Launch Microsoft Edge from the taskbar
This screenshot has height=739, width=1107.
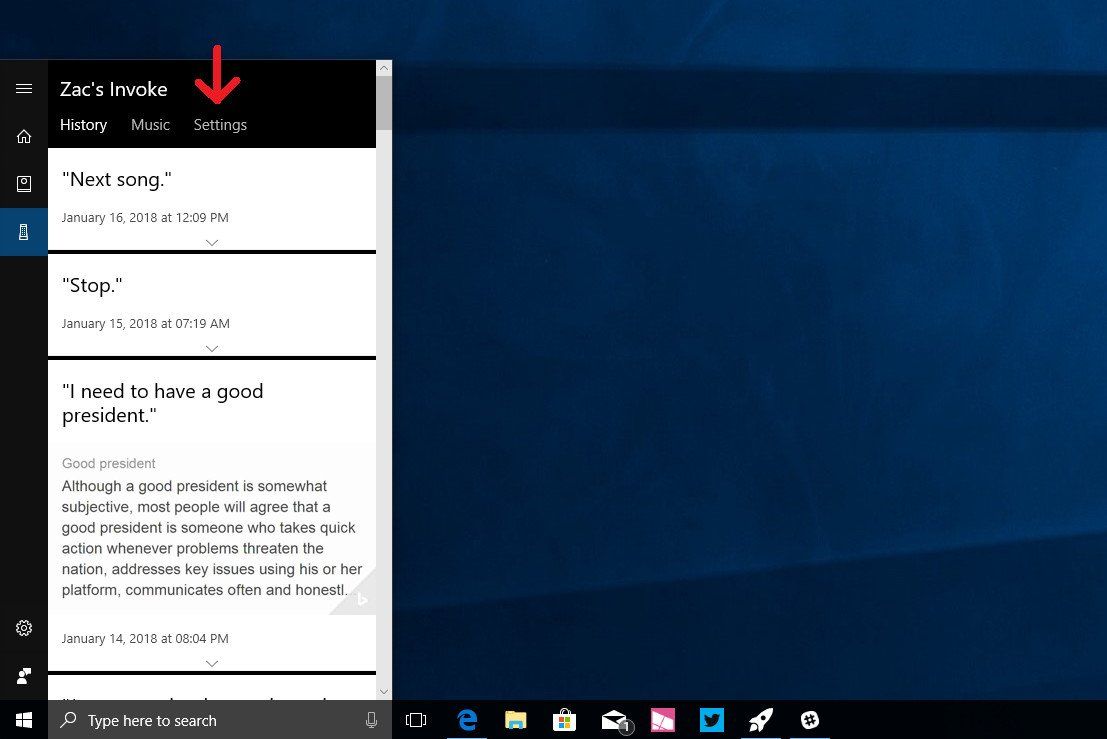click(467, 720)
